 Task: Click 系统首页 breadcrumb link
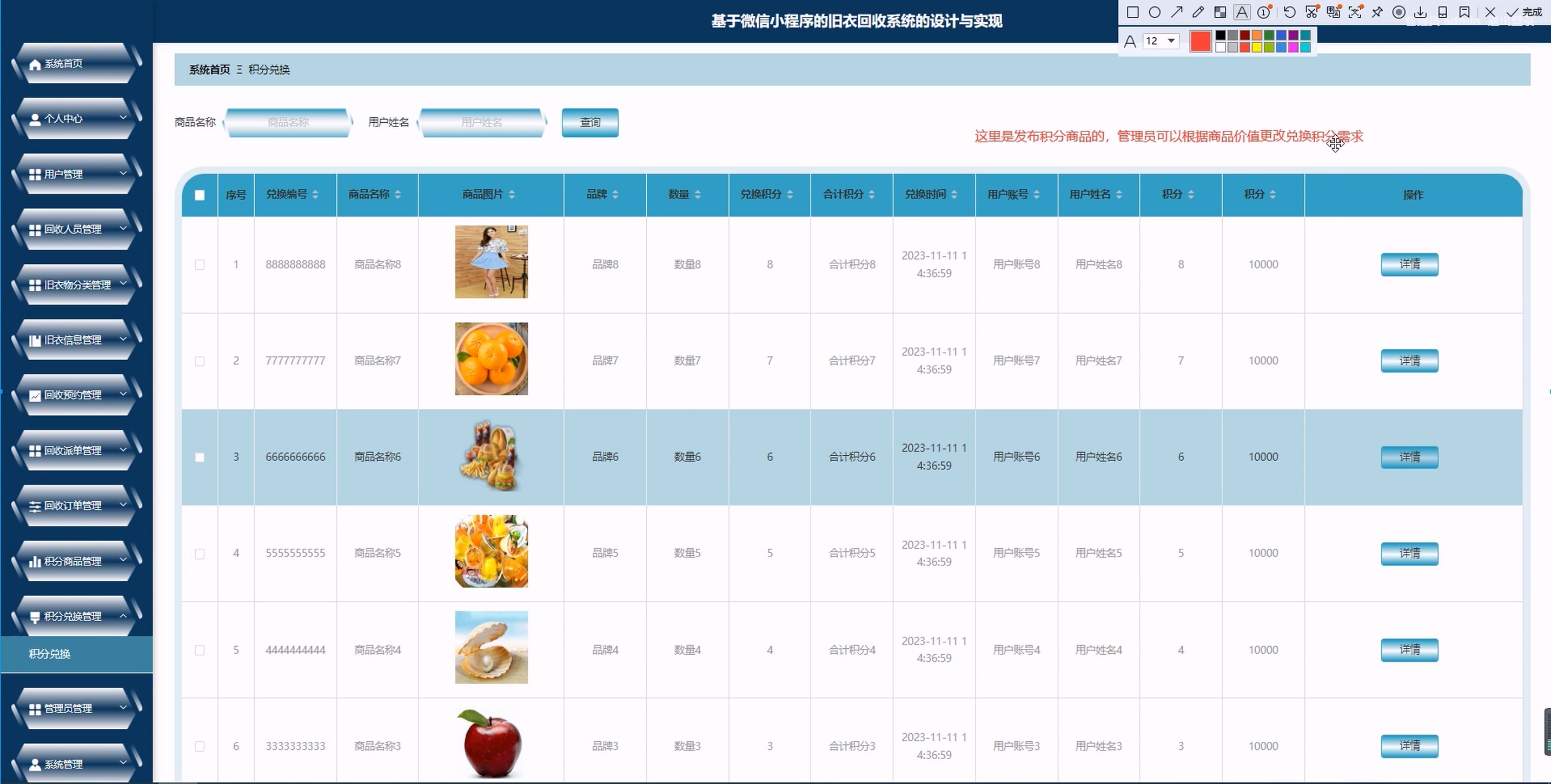(209, 70)
